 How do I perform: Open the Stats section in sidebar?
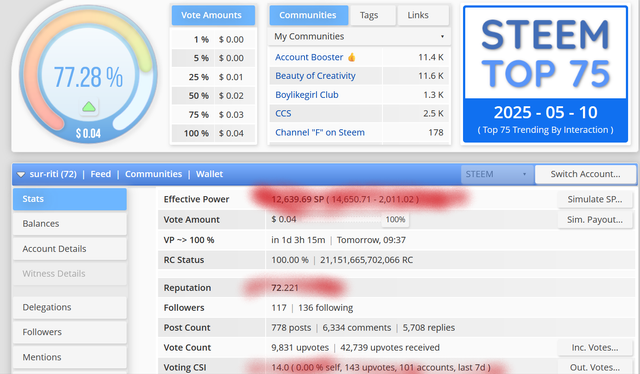click(x=70, y=199)
